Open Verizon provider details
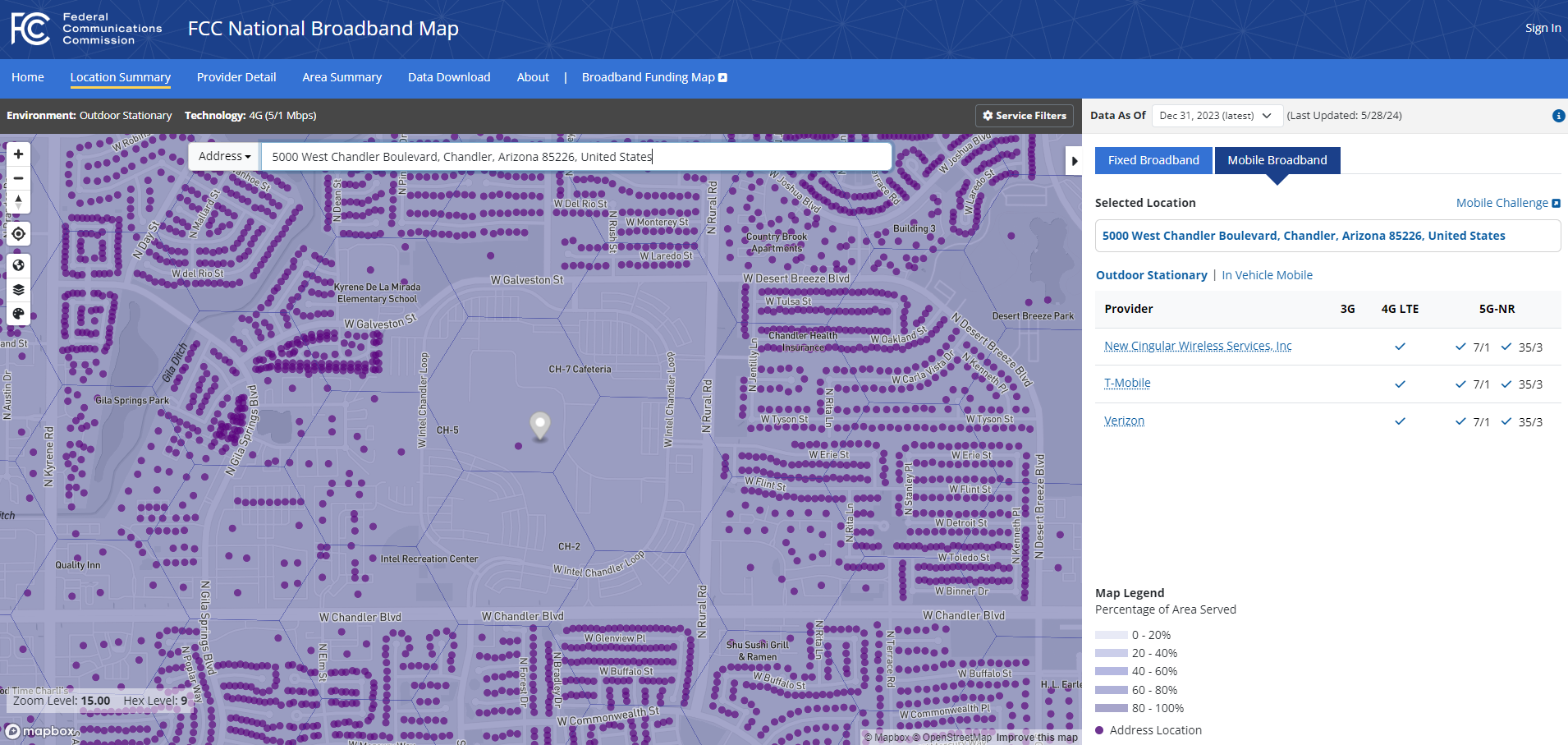The width and height of the screenshot is (1568, 745). pyautogui.click(x=1124, y=421)
